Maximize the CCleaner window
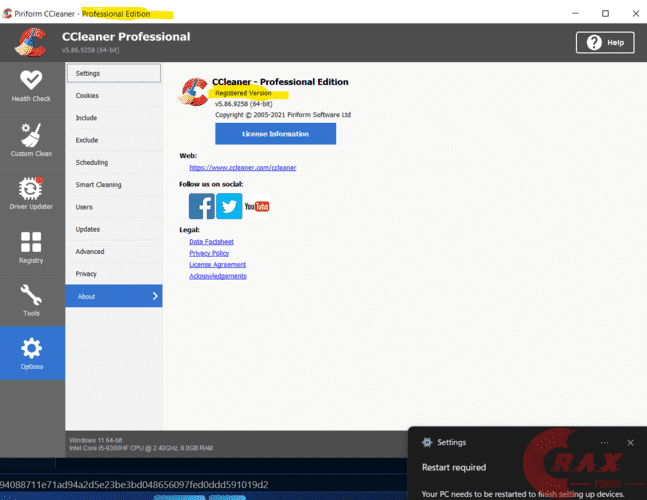This screenshot has height=500, width=647. point(605,14)
